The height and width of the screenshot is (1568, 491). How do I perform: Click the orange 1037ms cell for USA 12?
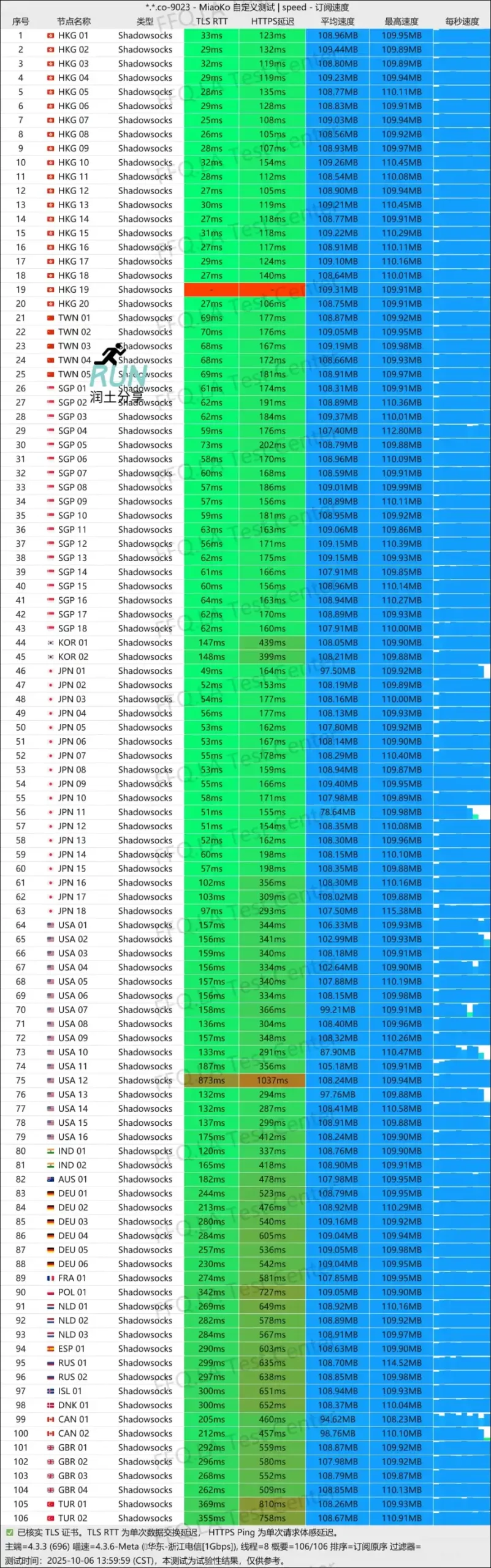[272, 1080]
